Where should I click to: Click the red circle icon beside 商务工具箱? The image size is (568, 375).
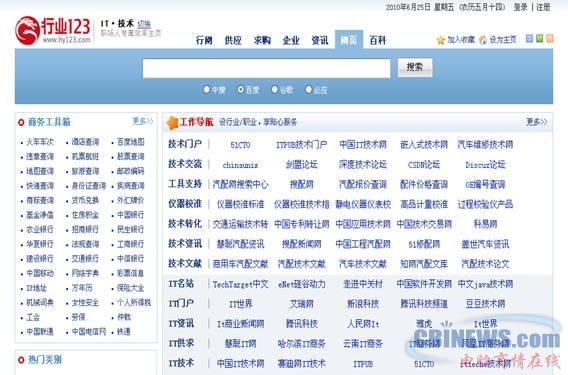pos(21,123)
